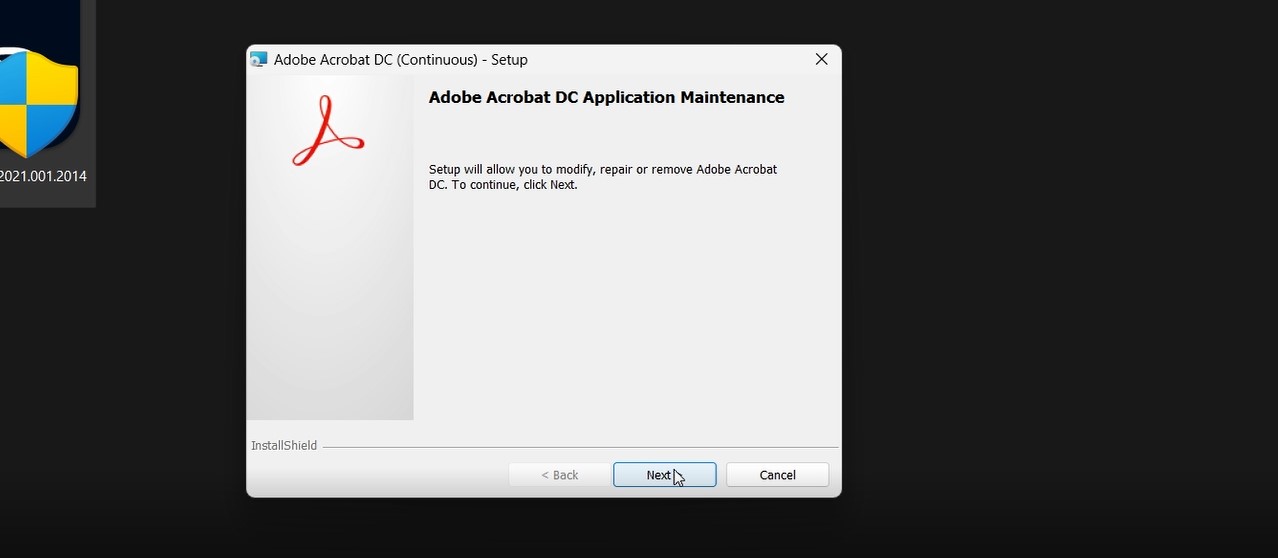Click the InstallShield label text

[284, 446]
